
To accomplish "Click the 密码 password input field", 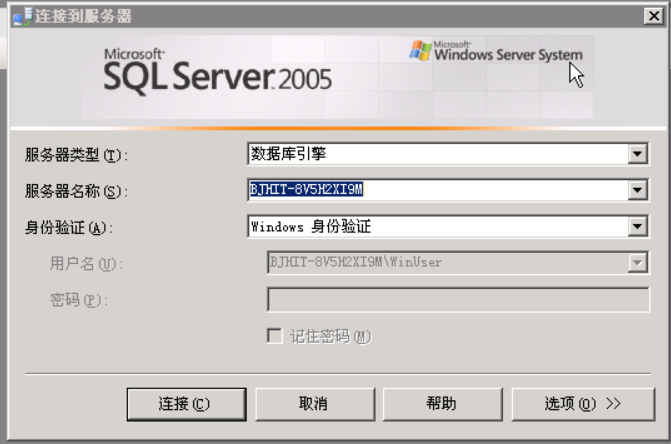I will [458, 299].
